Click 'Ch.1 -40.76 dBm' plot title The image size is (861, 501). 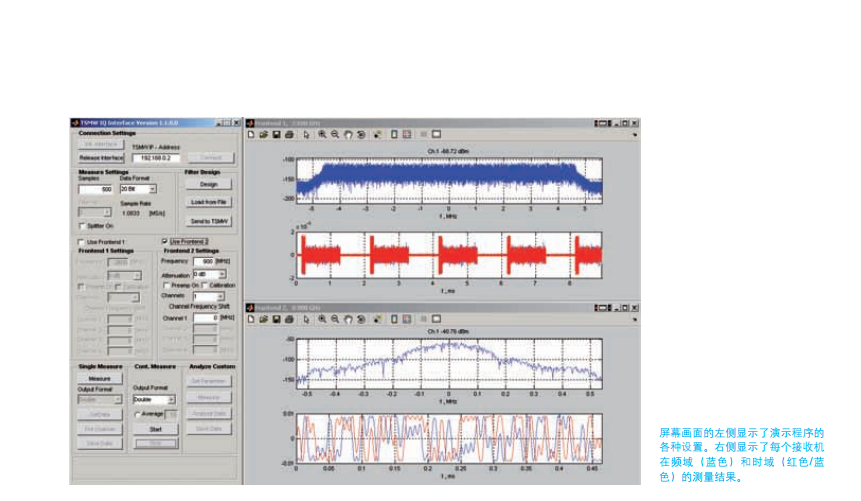pos(448,332)
